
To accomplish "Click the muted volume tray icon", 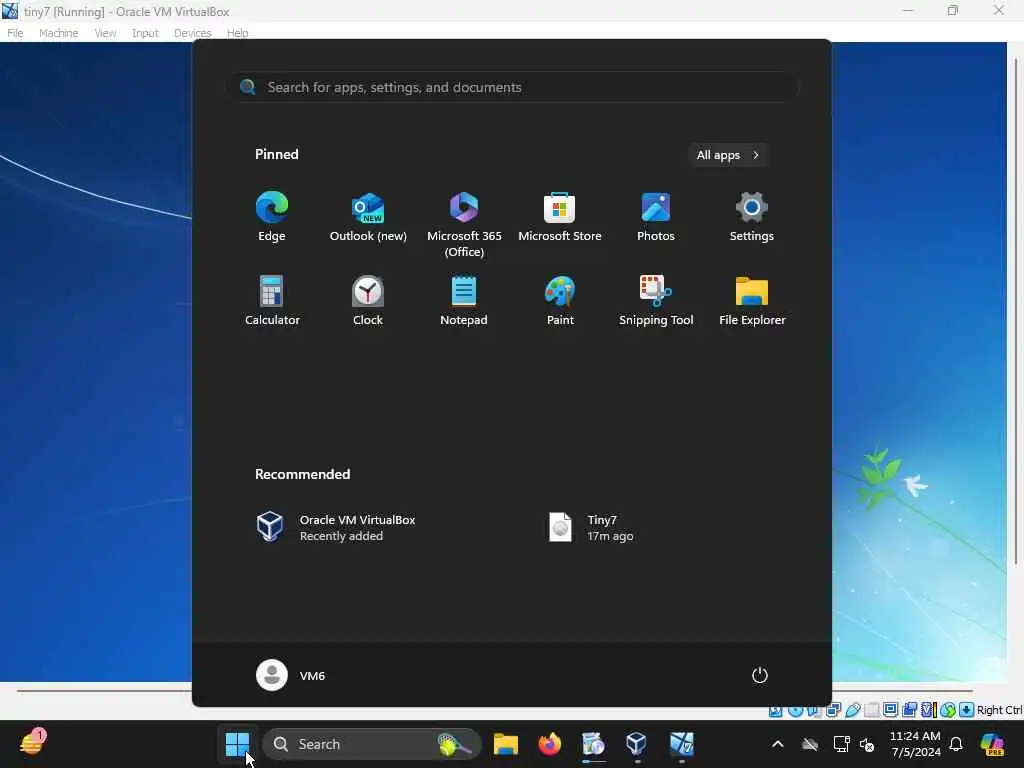I will (x=867, y=744).
